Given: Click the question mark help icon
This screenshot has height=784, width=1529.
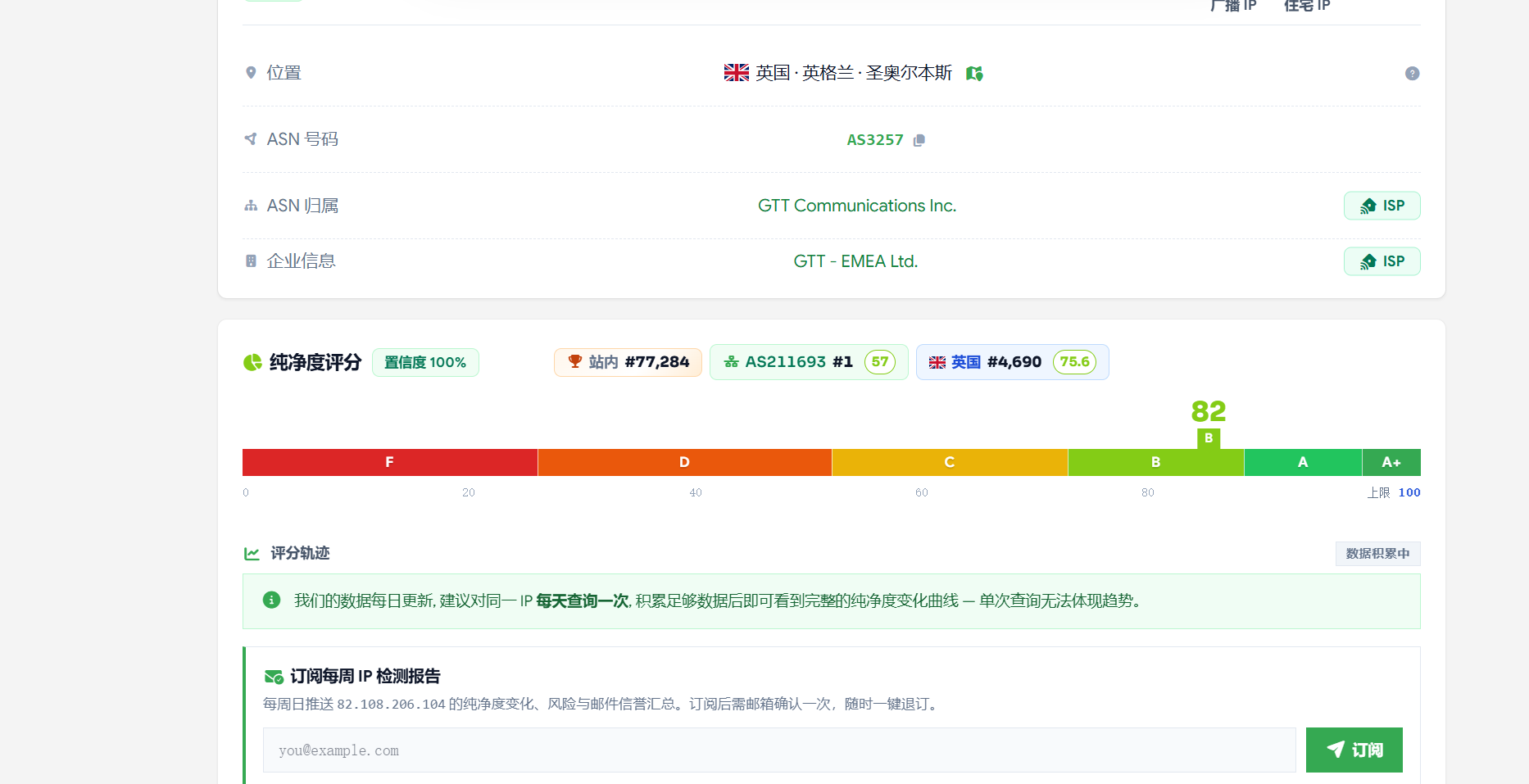Looking at the screenshot, I should [1412, 74].
